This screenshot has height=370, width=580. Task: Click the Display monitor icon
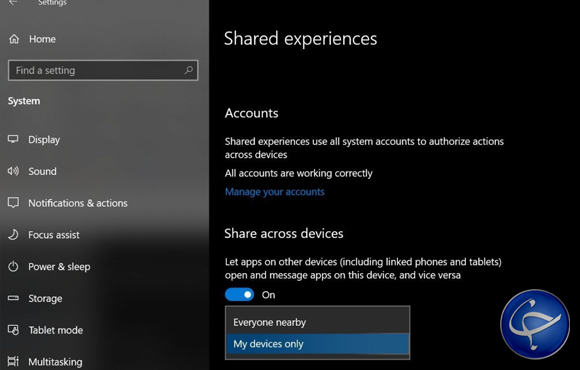[13, 139]
